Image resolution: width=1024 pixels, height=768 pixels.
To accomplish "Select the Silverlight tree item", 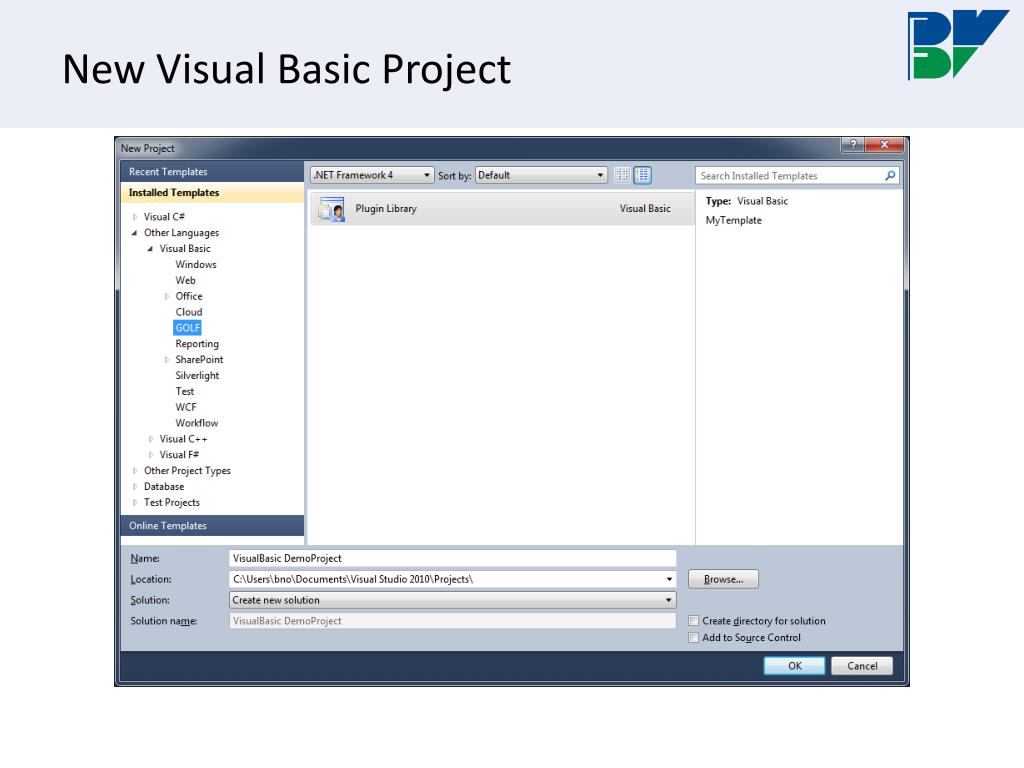I will (x=197, y=376).
